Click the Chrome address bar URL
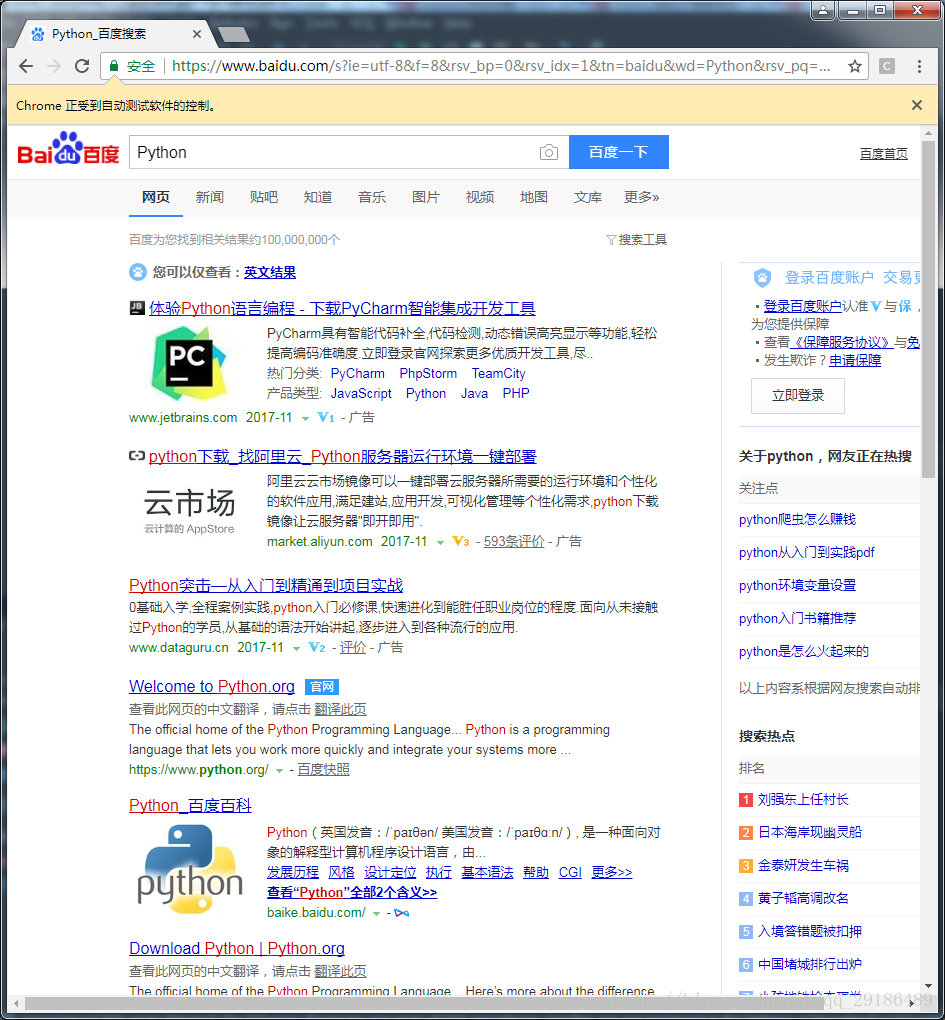 tap(501, 66)
